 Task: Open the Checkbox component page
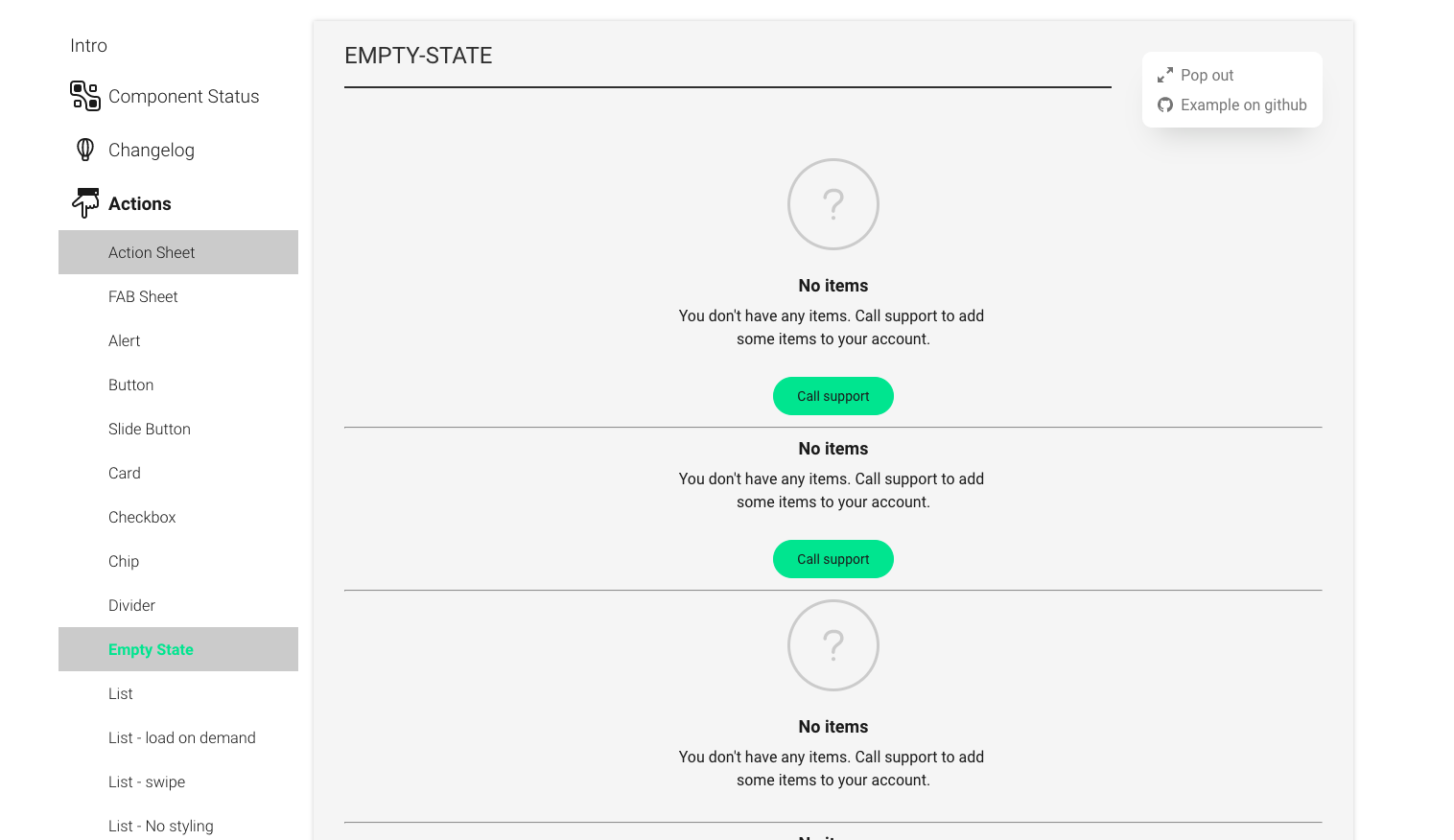(142, 517)
